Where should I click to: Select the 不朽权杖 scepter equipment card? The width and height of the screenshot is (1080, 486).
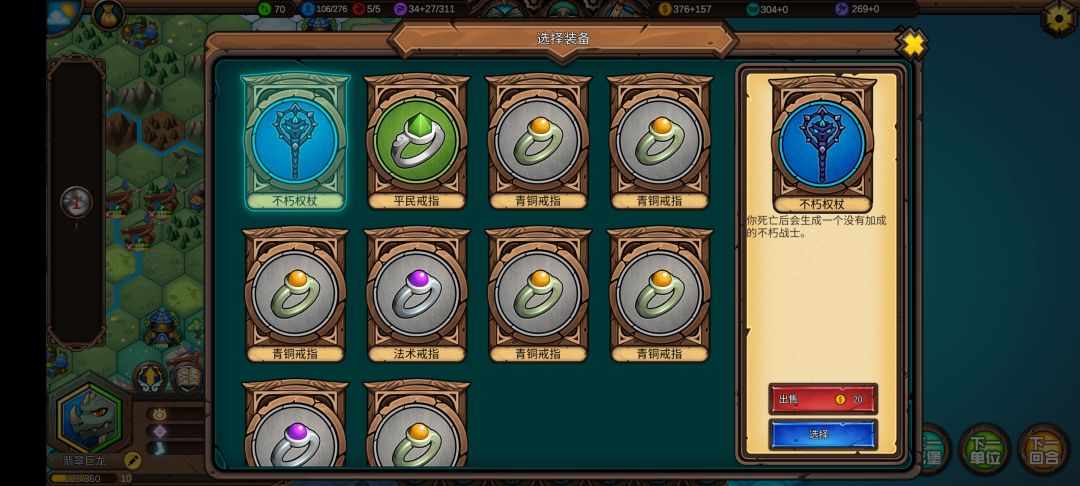click(x=295, y=142)
